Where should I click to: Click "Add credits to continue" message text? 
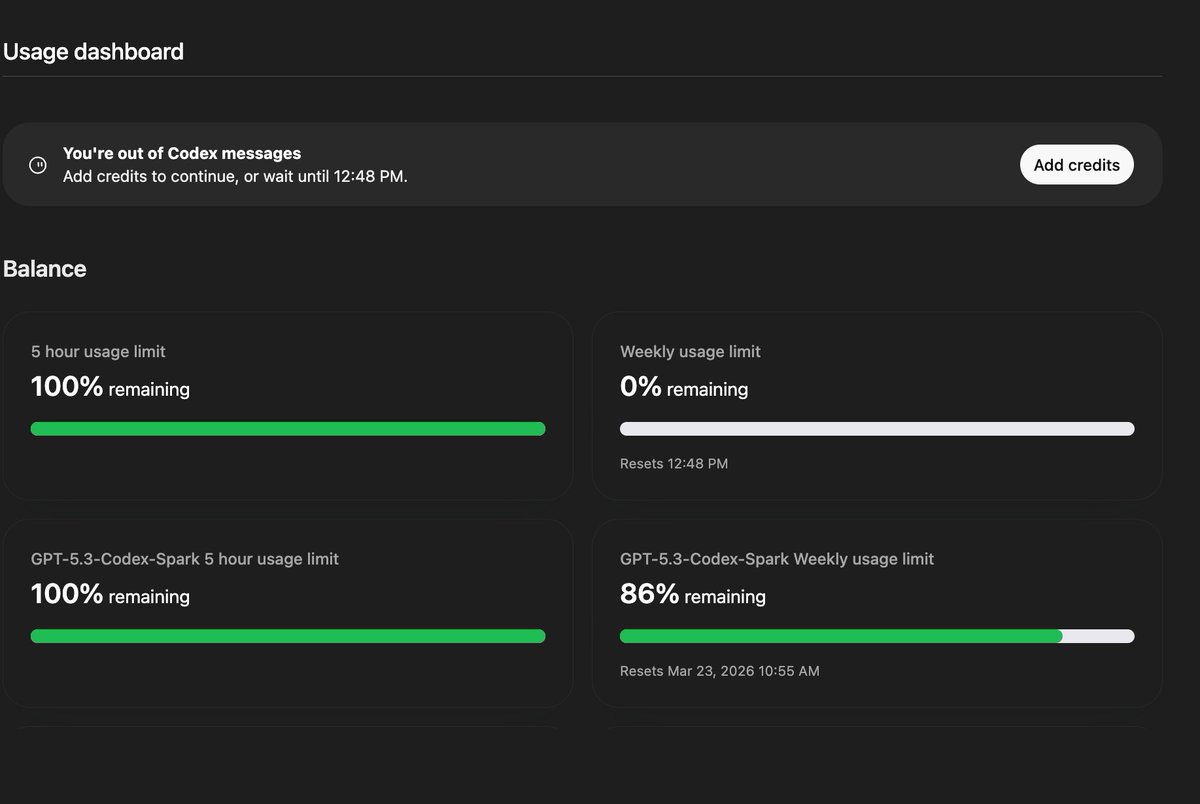235,177
